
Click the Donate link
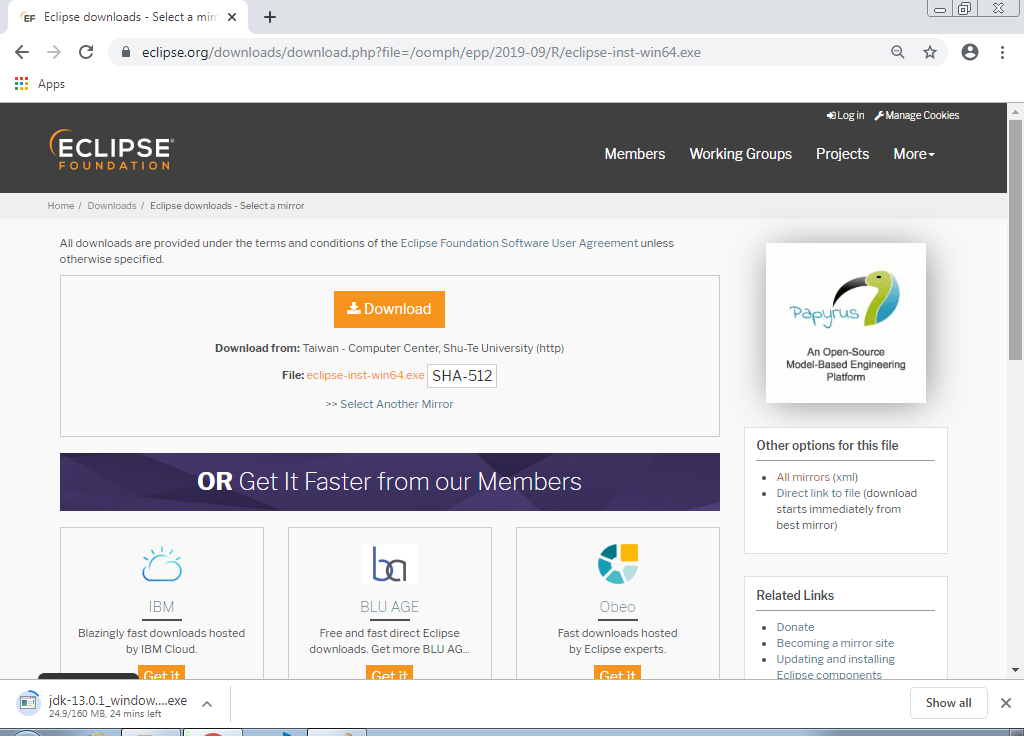(795, 627)
